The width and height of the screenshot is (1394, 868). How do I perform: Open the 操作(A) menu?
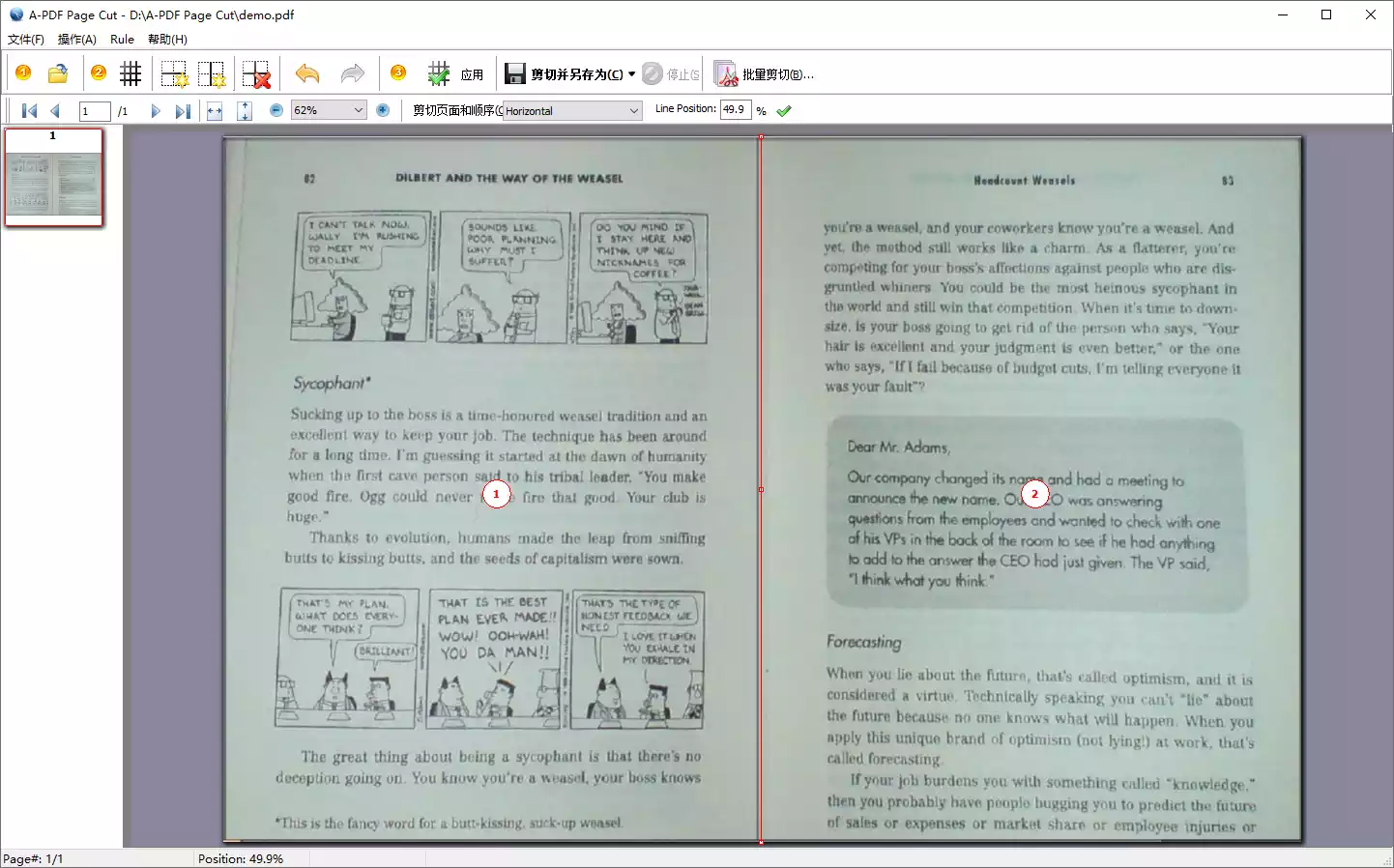[x=77, y=40]
